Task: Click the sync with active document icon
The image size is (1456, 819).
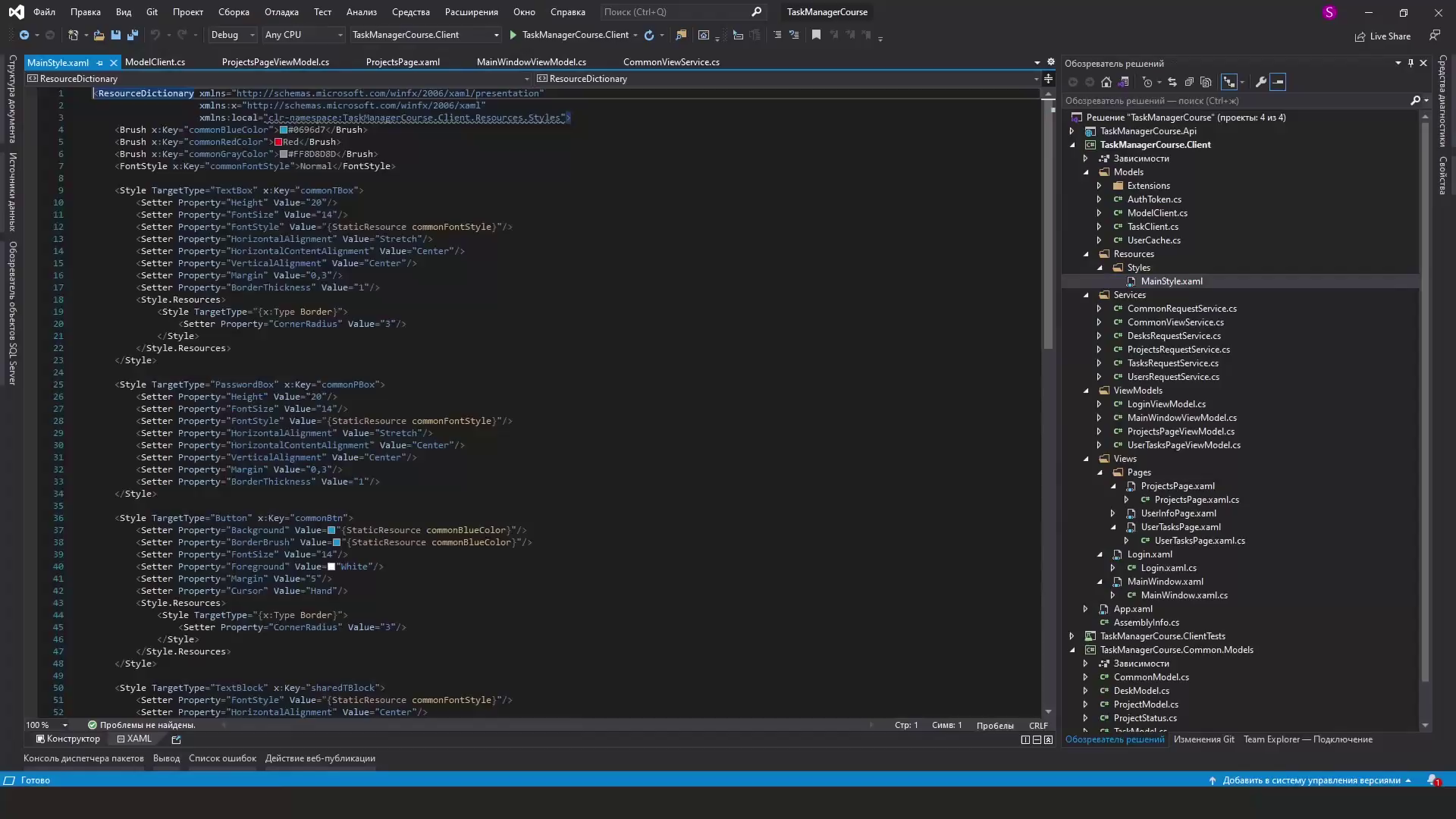Action: [1172, 82]
